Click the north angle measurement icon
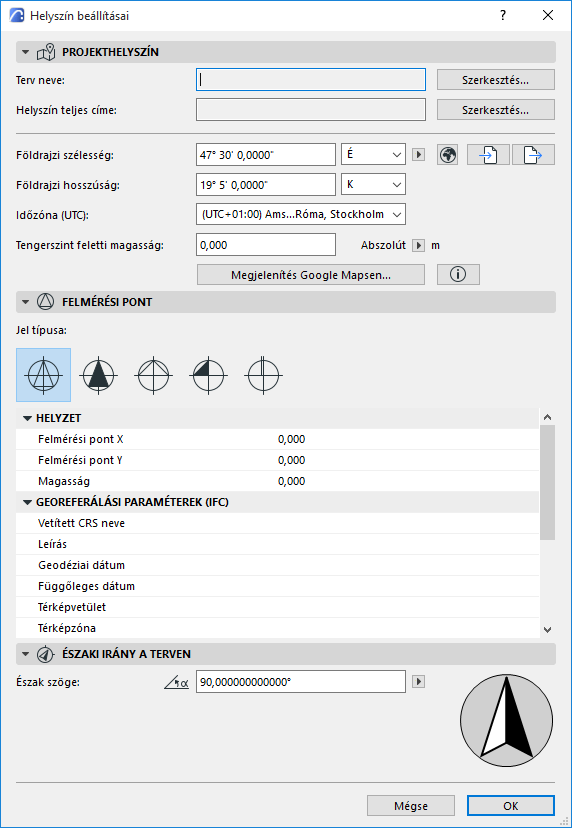This screenshot has height=828, width=572. [x=176, y=682]
